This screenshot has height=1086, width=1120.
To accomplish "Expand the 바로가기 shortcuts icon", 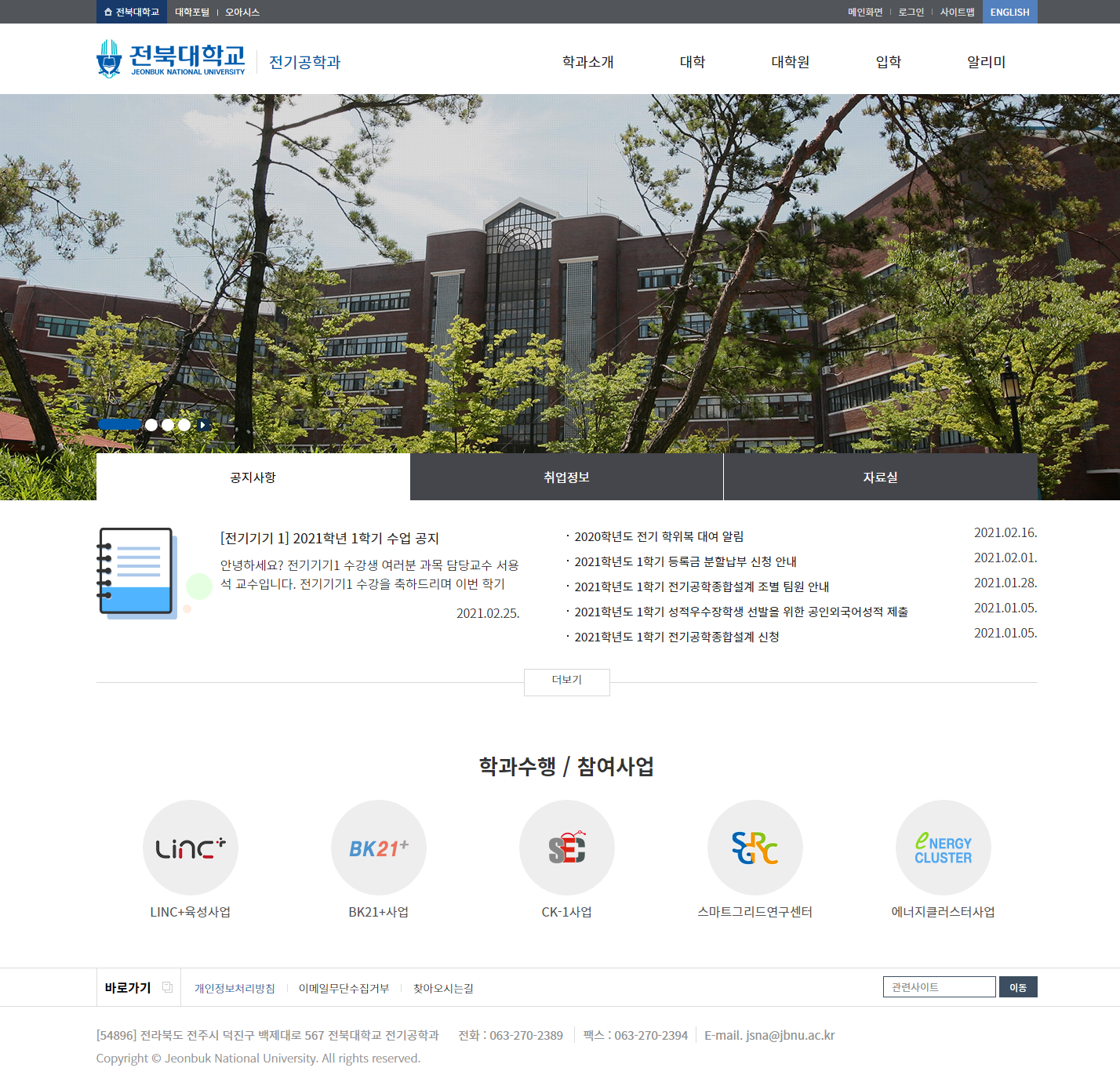I will point(167,987).
